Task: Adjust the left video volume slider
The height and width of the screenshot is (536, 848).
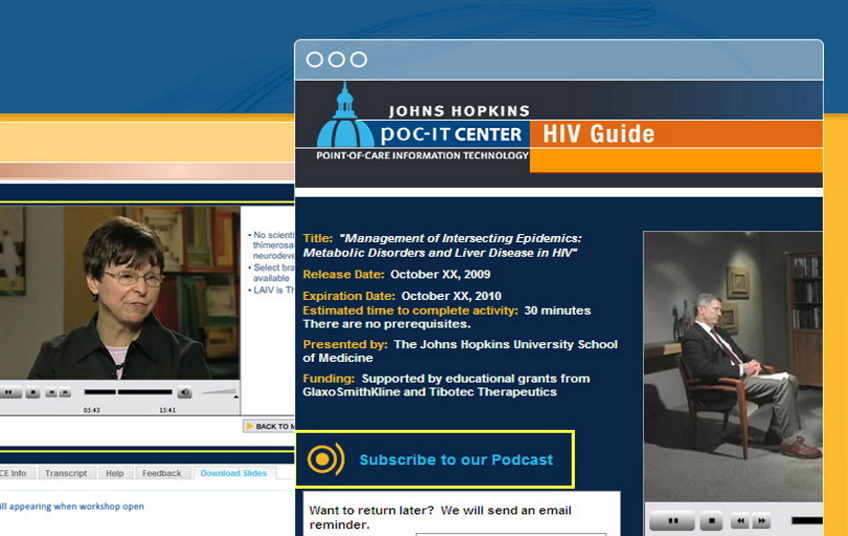Action: click(x=218, y=392)
